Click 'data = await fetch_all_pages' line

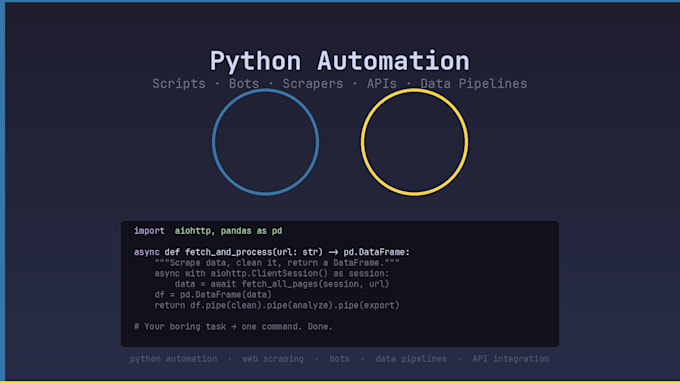coord(282,284)
